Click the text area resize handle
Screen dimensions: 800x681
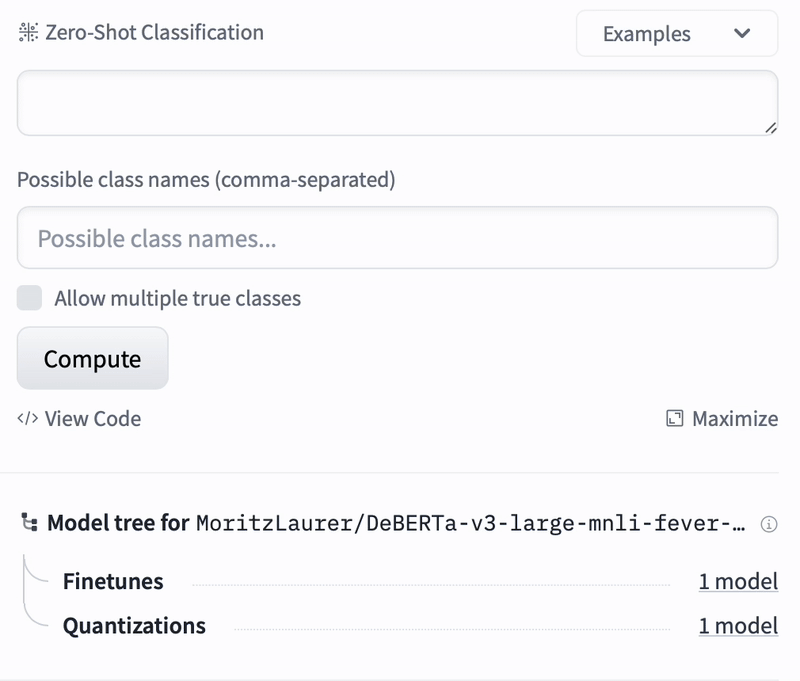point(770,128)
